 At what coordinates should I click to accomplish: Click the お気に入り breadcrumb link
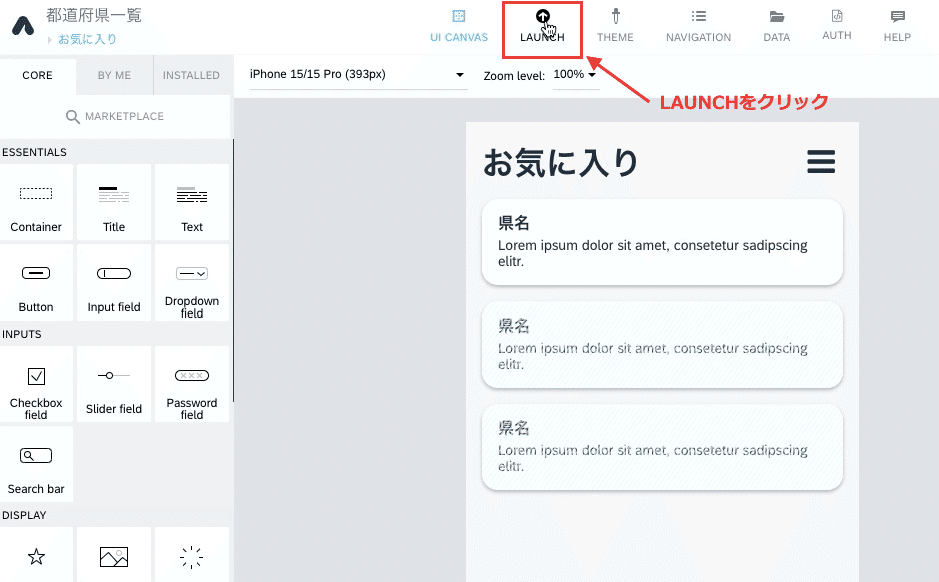click(87, 40)
